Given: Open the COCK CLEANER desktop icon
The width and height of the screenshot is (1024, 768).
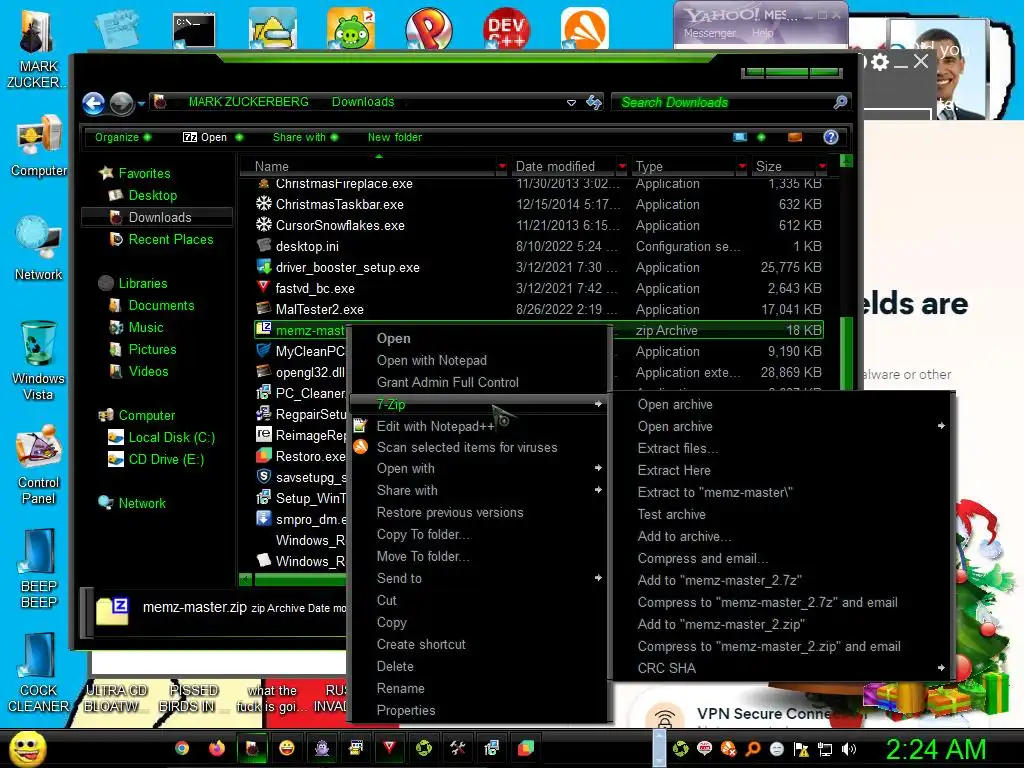Looking at the screenshot, I should 39,673.
